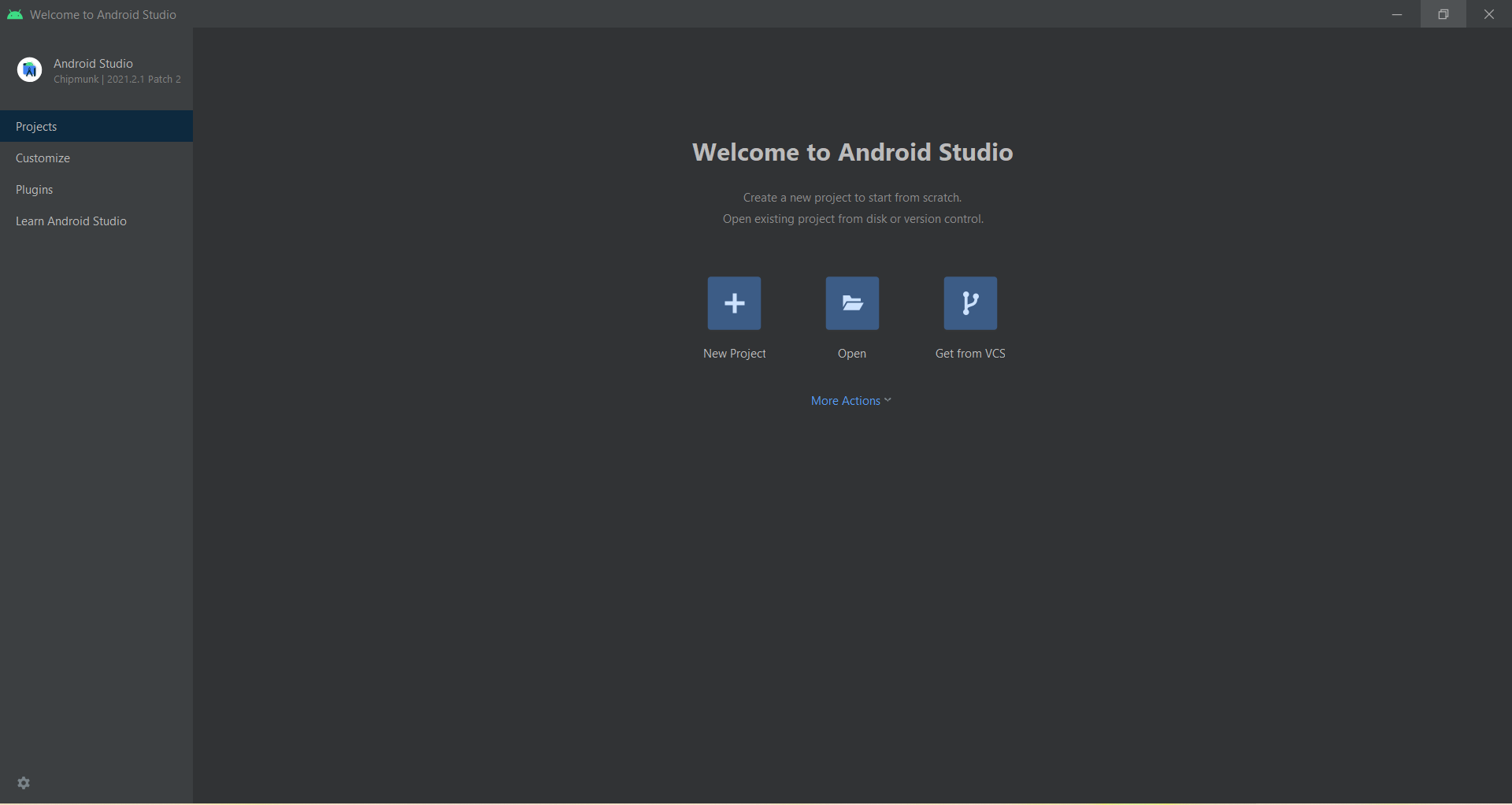Click the Android head title bar icon

[x=14, y=14]
